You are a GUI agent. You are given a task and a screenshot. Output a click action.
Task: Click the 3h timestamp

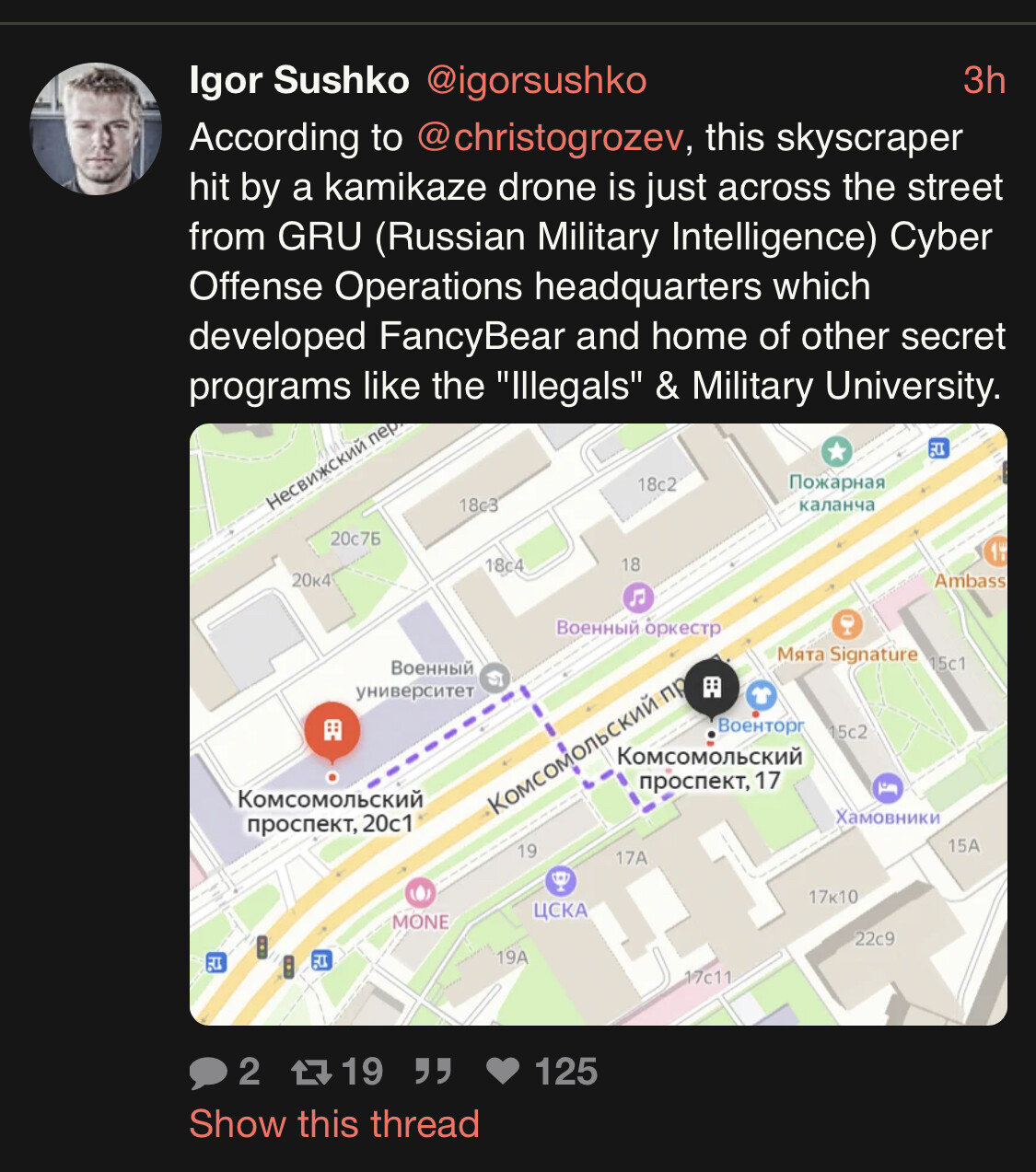[984, 81]
